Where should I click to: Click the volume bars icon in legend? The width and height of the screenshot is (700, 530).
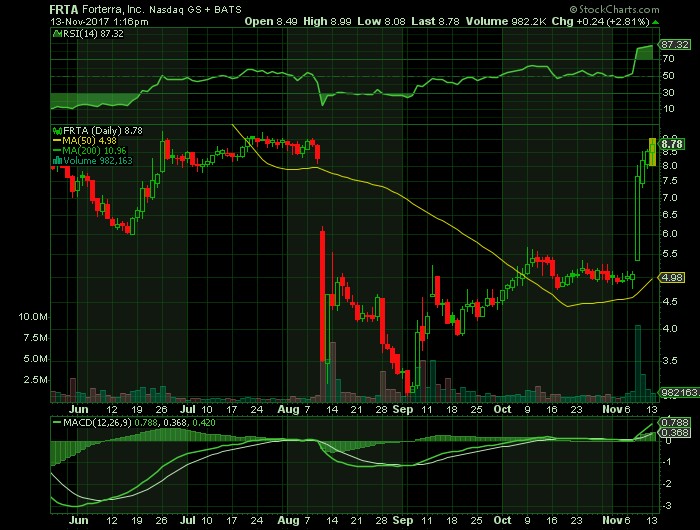click(57, 161)
